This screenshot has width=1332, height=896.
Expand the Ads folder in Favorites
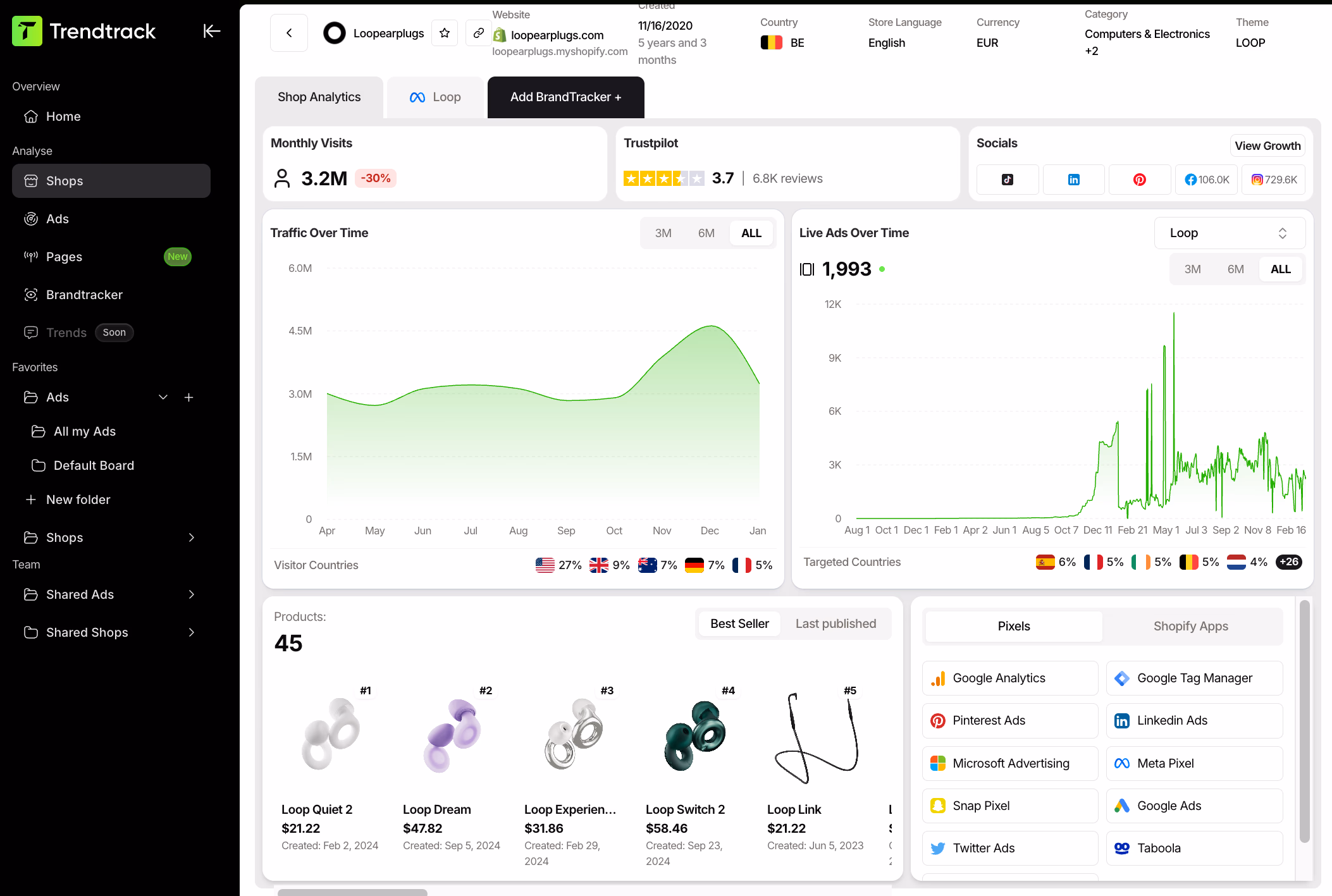coord(163,397)
